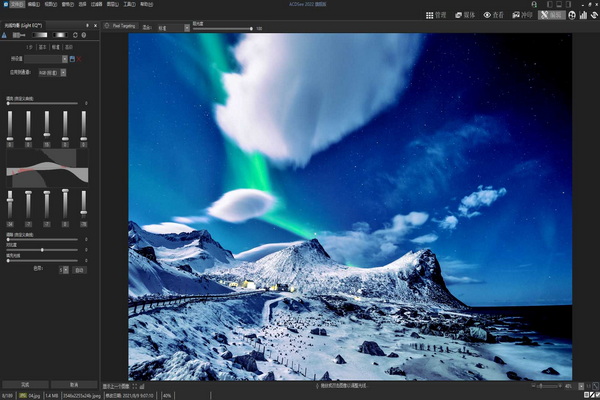This screenshot has width=600, height=400.
Task: Click the third upper brighten band slider
Action: coord(47,126)
